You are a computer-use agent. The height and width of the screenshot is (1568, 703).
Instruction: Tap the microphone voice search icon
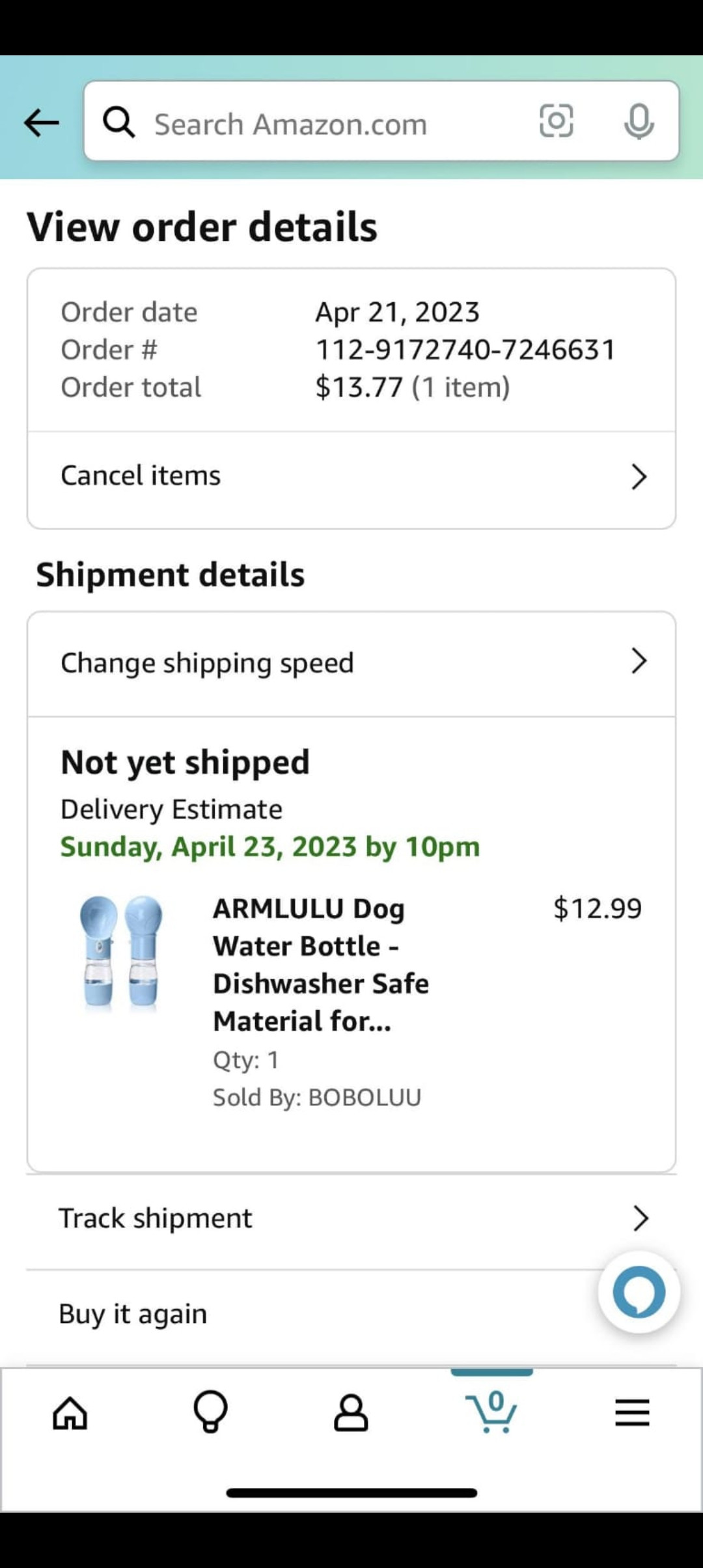click(x=639, y=121)
